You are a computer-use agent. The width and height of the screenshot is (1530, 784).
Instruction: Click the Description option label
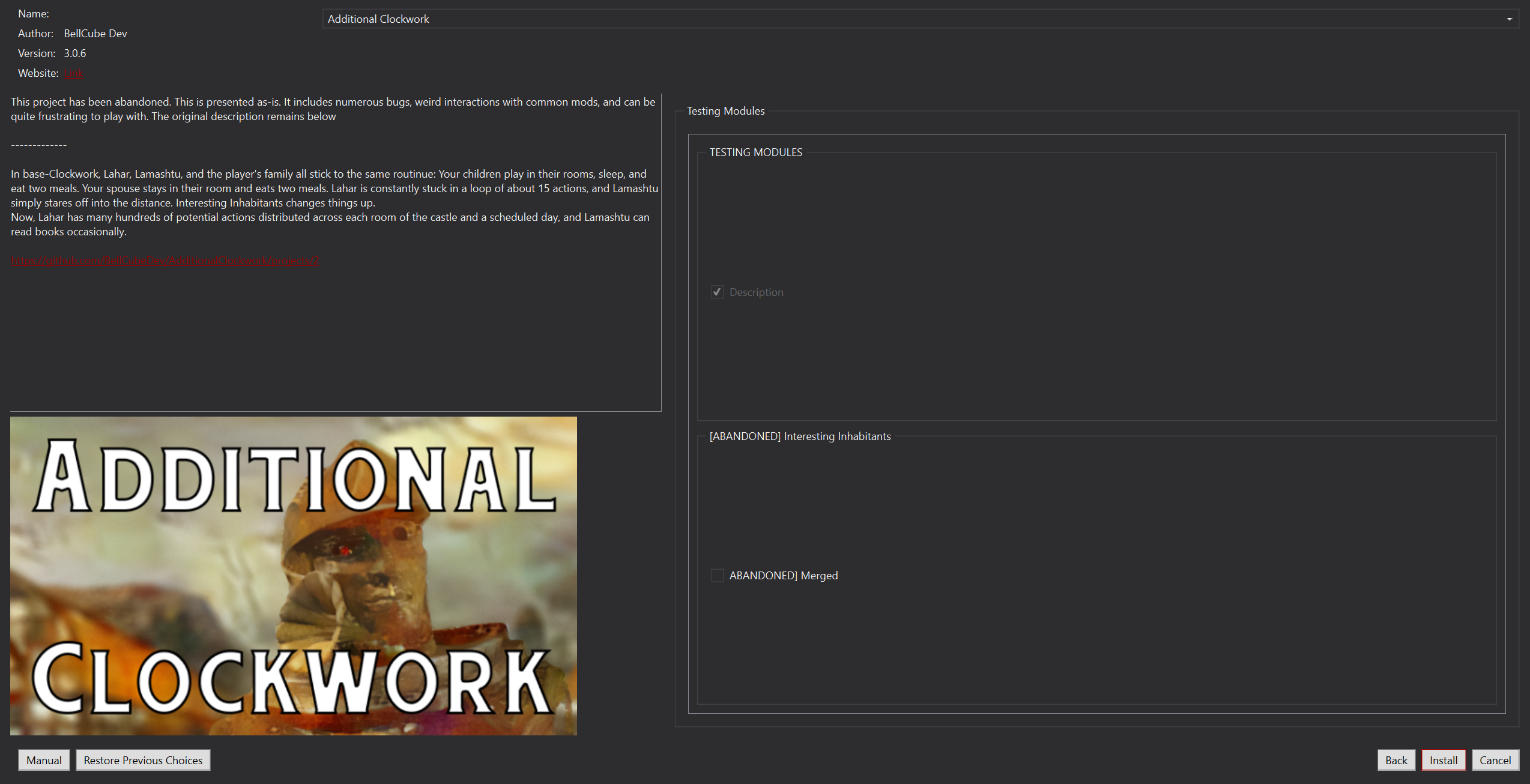point(757,292)
